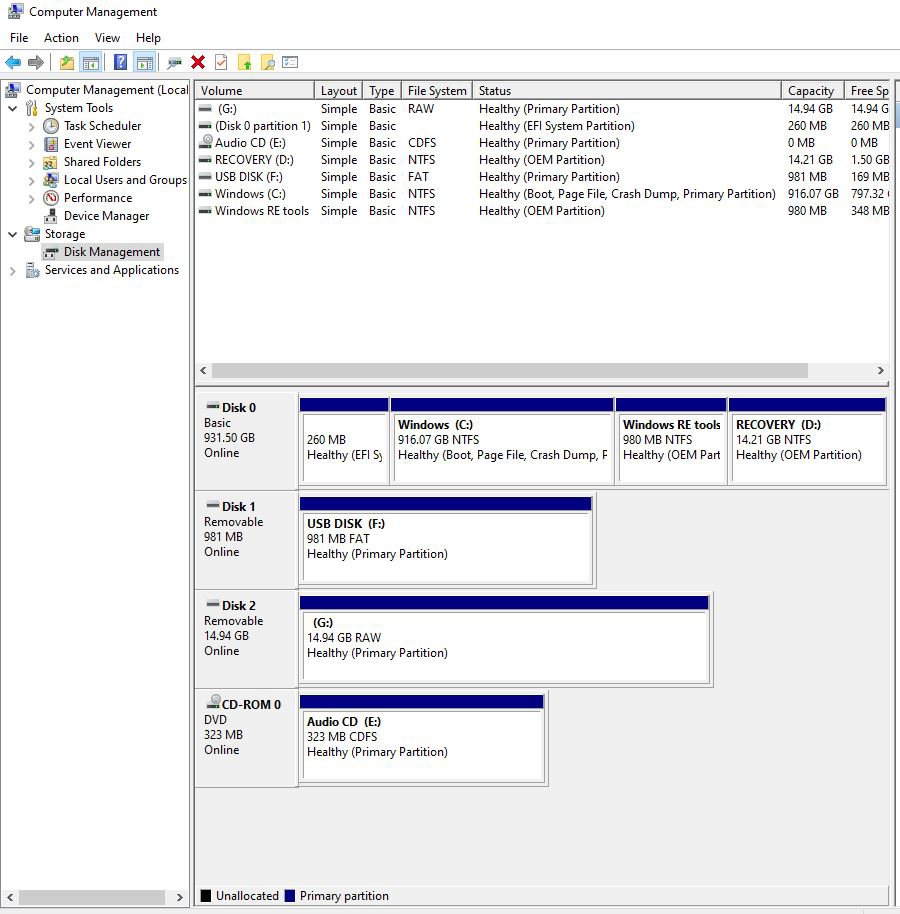Select the Disk 1 Removable header label
This screenshot has height=914, width=900.
coord(247,540)
